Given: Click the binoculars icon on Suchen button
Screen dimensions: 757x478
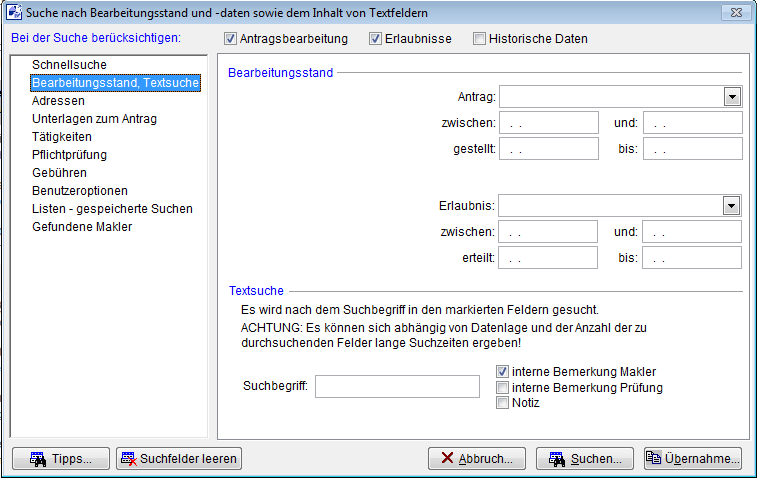Looking at the screenshot, I should [x=556, y=459].
